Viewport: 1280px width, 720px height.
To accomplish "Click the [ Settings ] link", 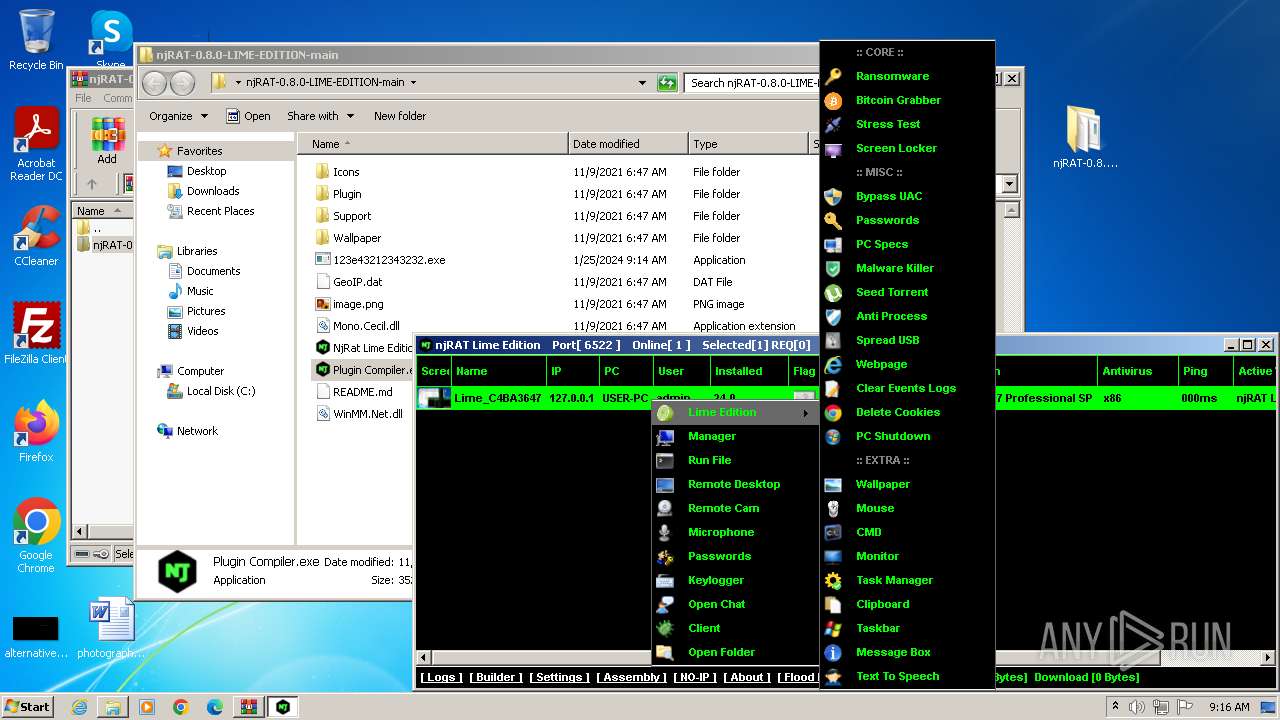I will pos(559,677).
